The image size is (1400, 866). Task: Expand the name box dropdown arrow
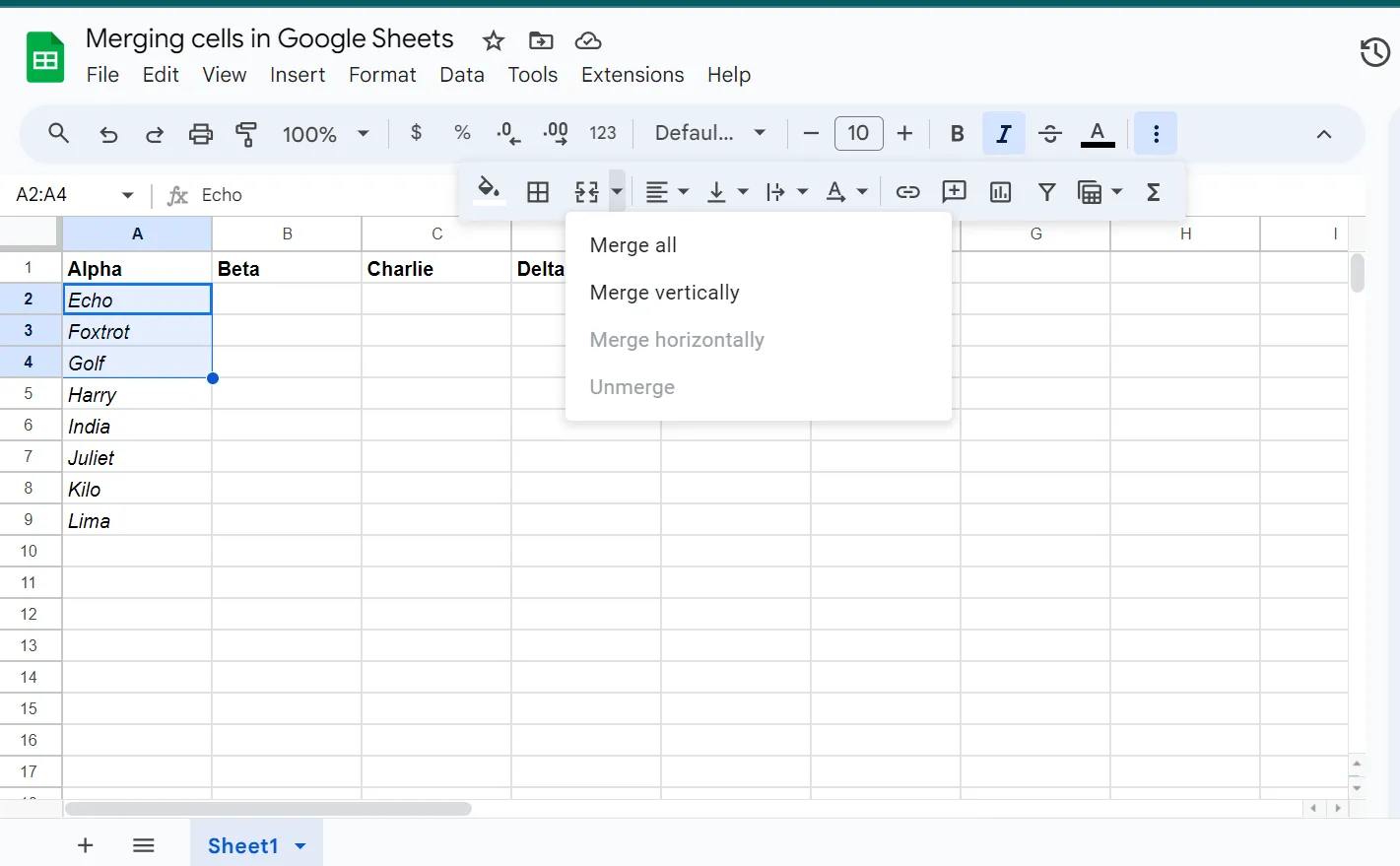coord(128,195)
